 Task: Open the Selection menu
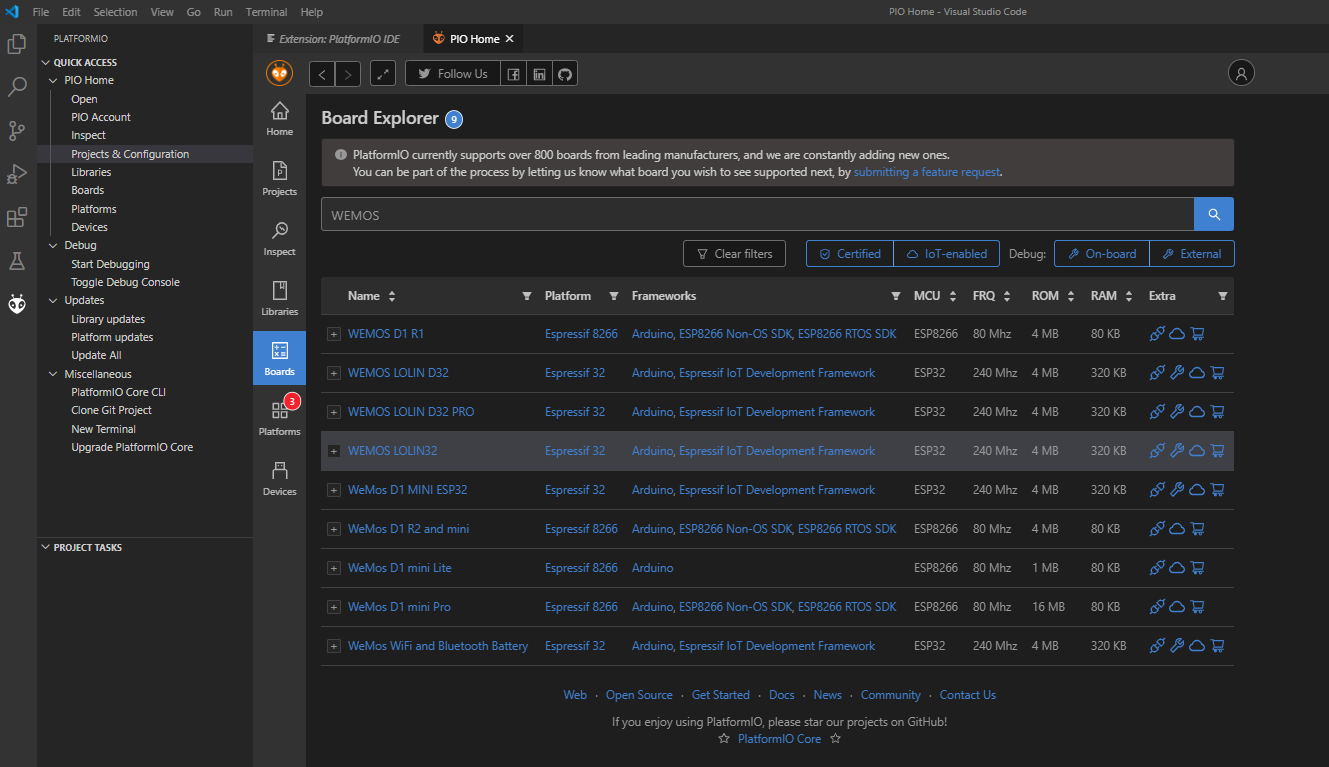pyautogui.click(x=115, y=12)
